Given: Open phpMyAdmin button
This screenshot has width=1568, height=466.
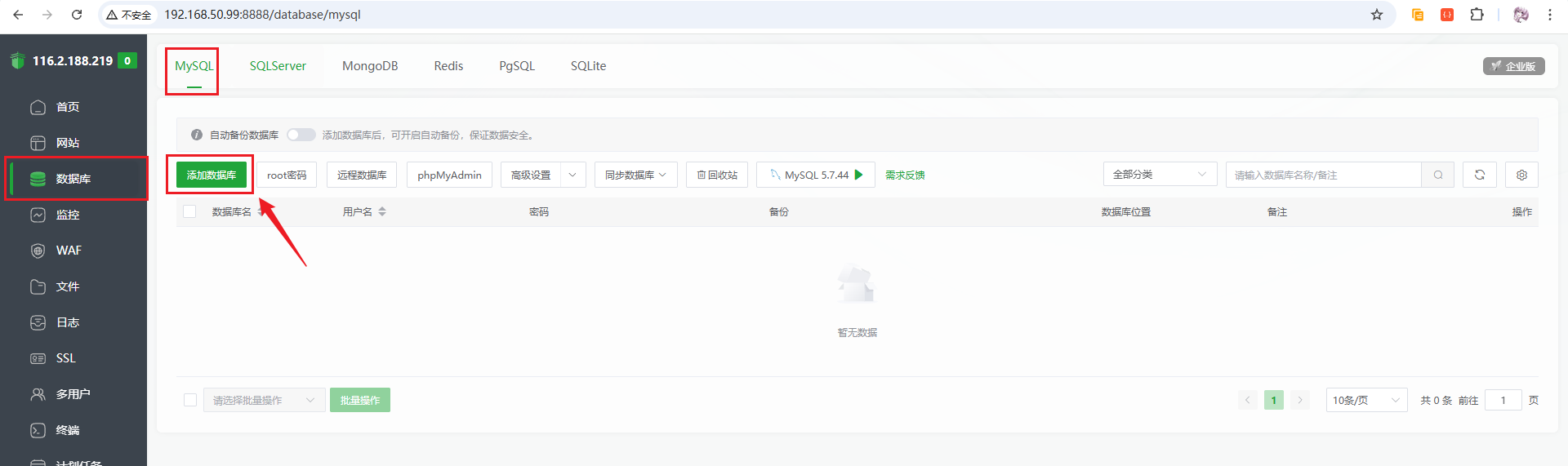Looking at the screenshot, I should click(449, 175).
